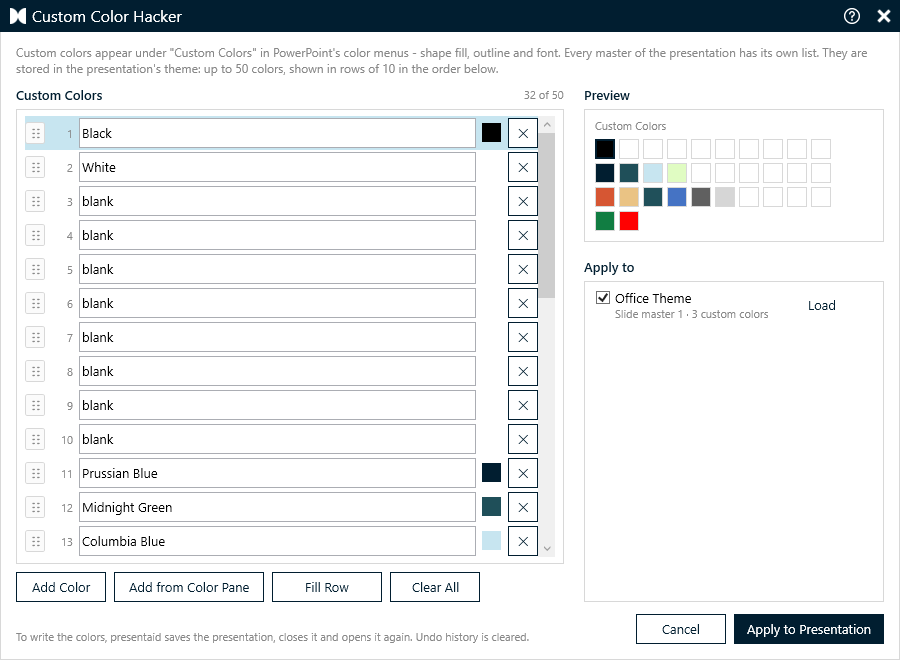Click Apply to Presentation

coord(809,629)
